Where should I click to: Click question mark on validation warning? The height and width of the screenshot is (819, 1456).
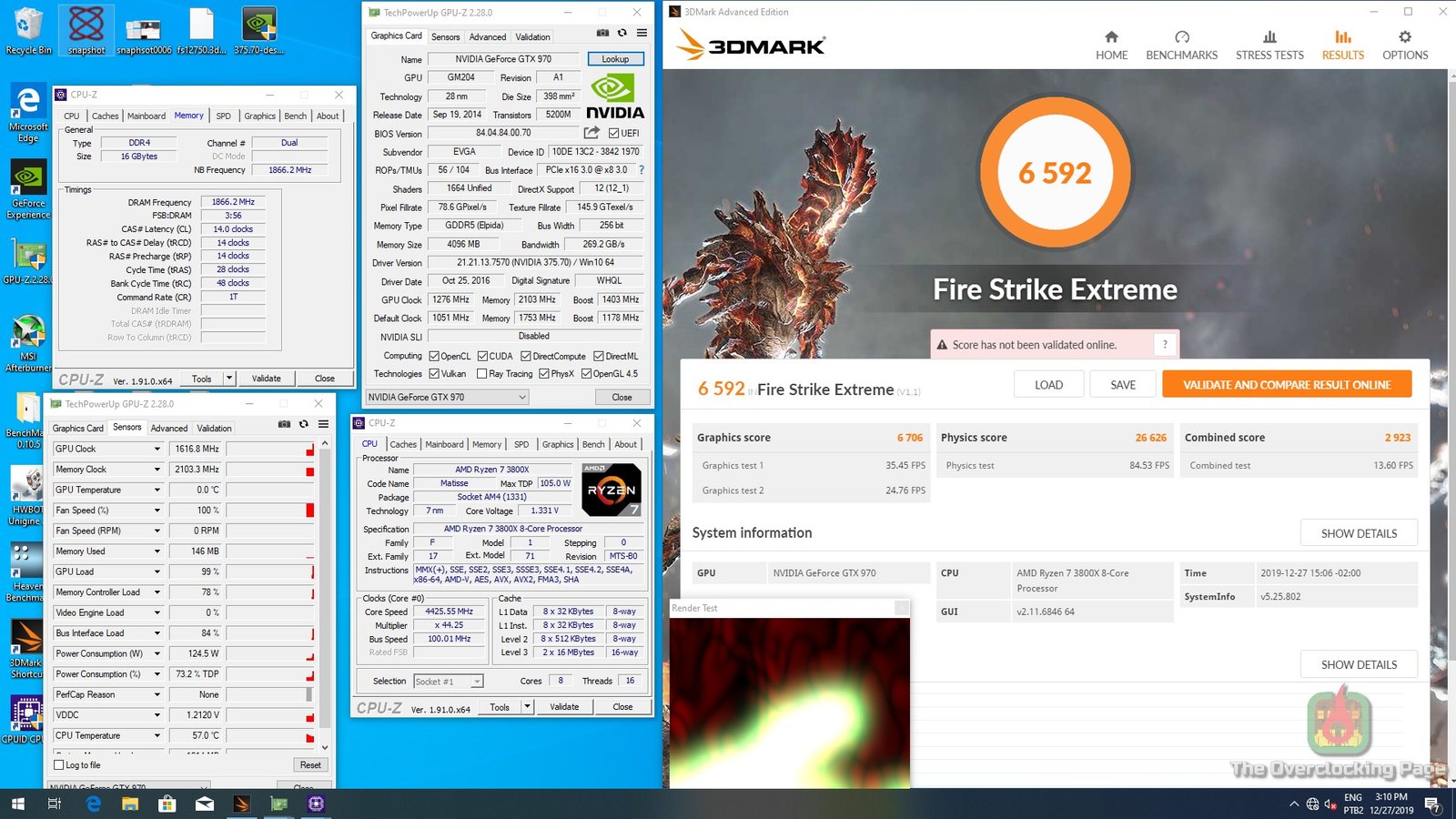click(x=1165, y=345)
